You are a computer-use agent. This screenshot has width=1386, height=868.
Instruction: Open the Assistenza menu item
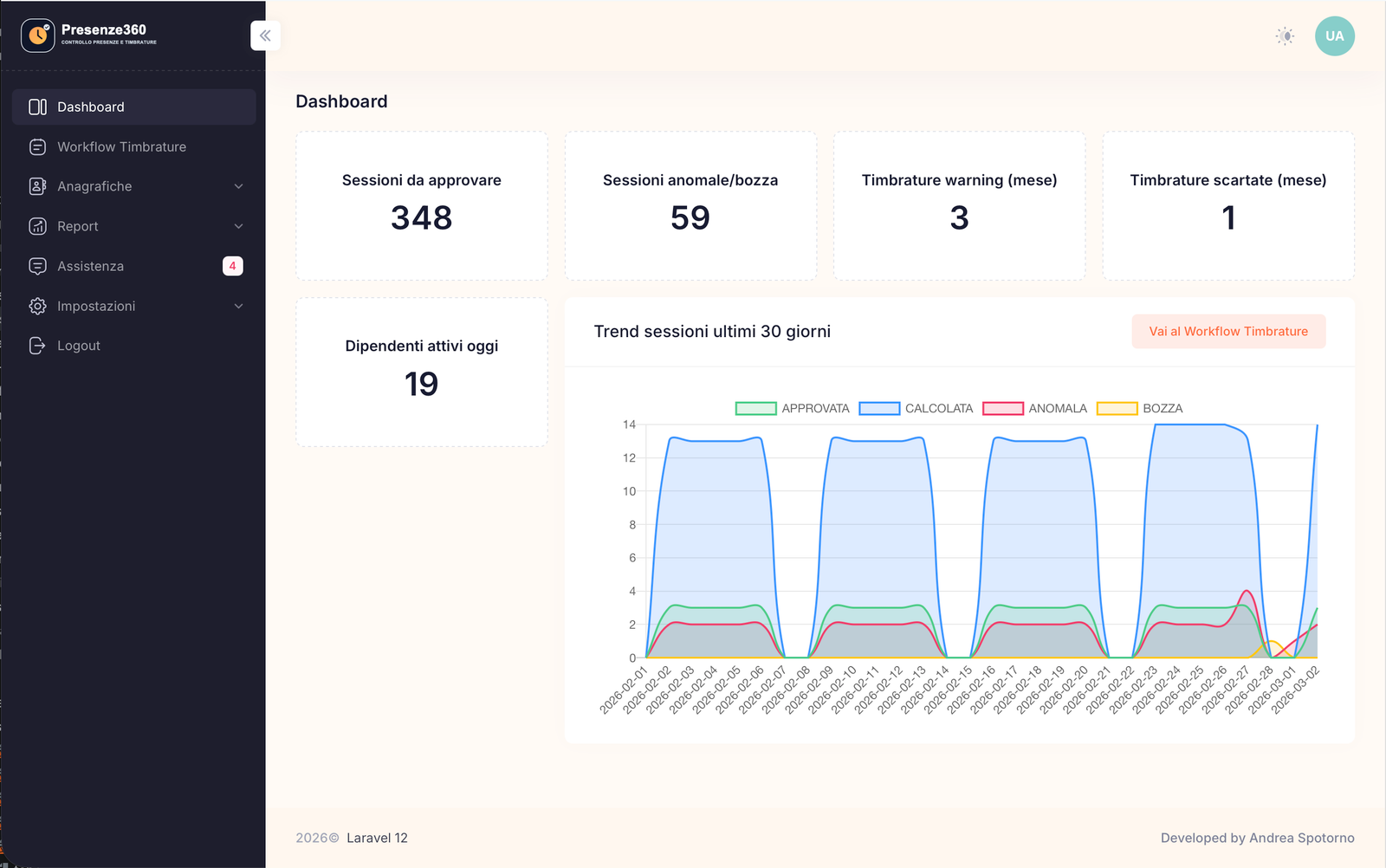pyautogui.click(x=91, y=266)
